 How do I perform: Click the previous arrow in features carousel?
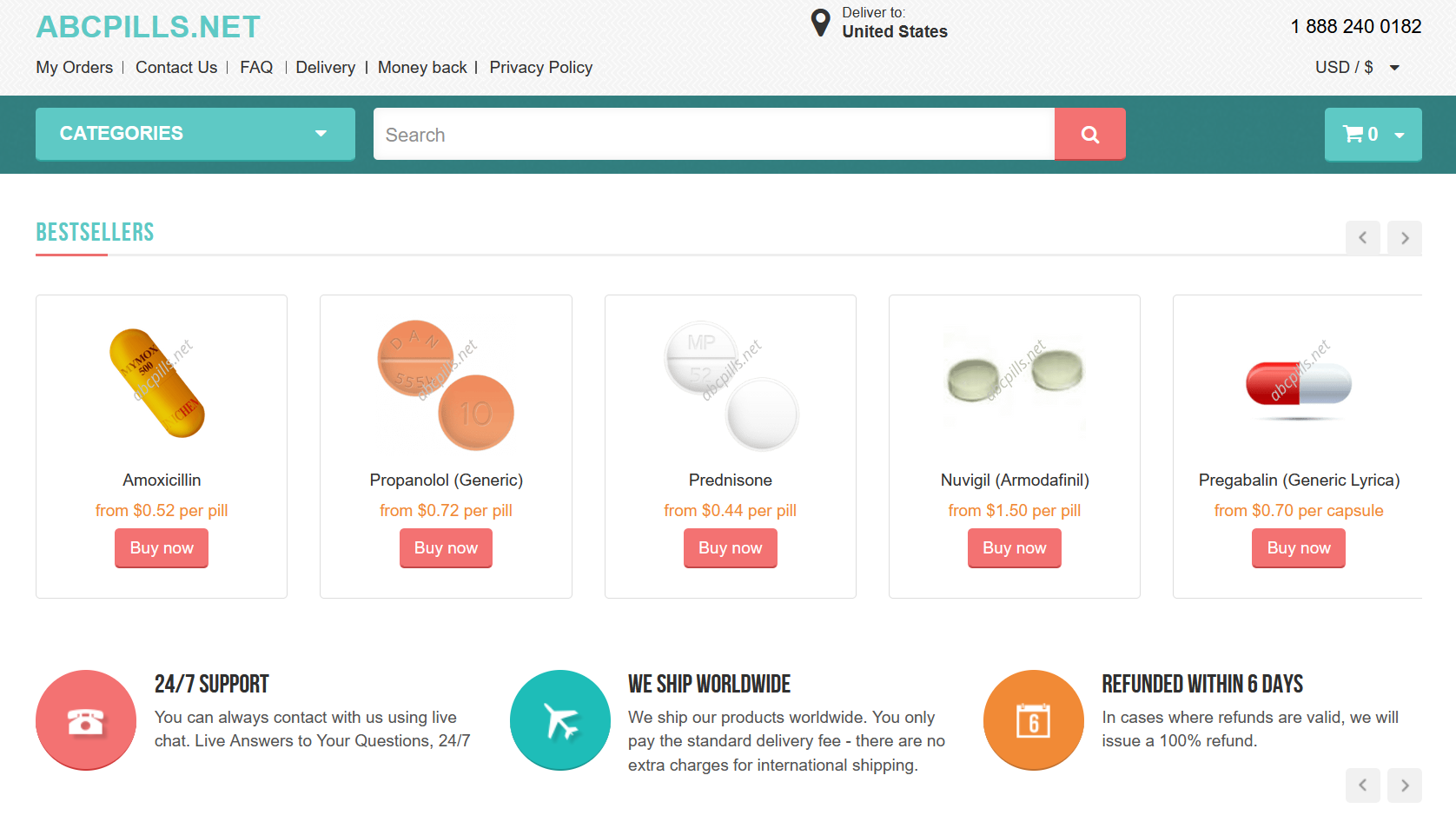(1363, 785)
